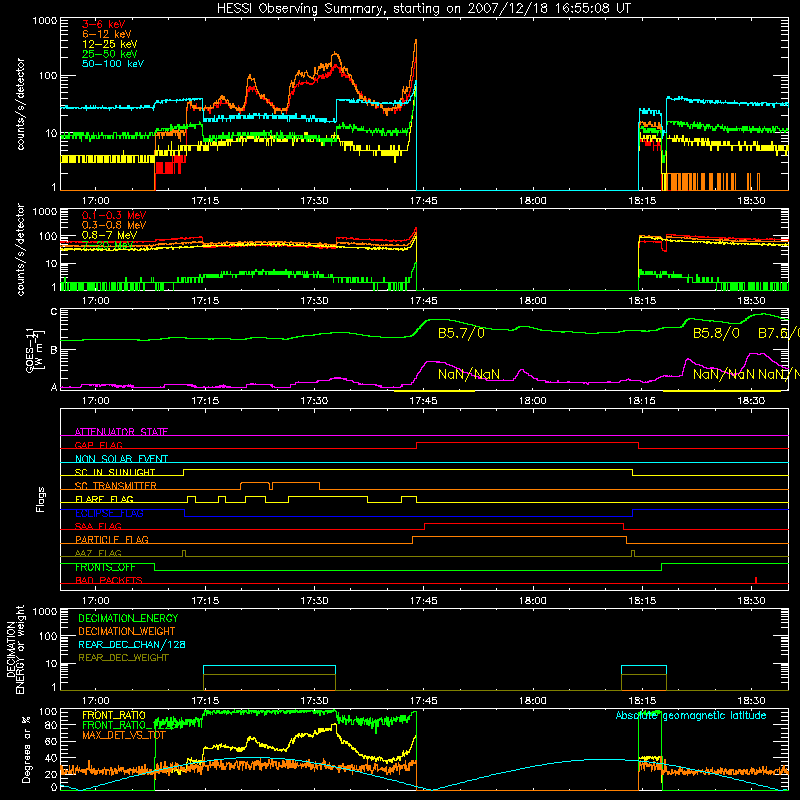Select the GOES-11 W m-2 axis label
The height and width of the screenshot is (800, 800).
36,350
